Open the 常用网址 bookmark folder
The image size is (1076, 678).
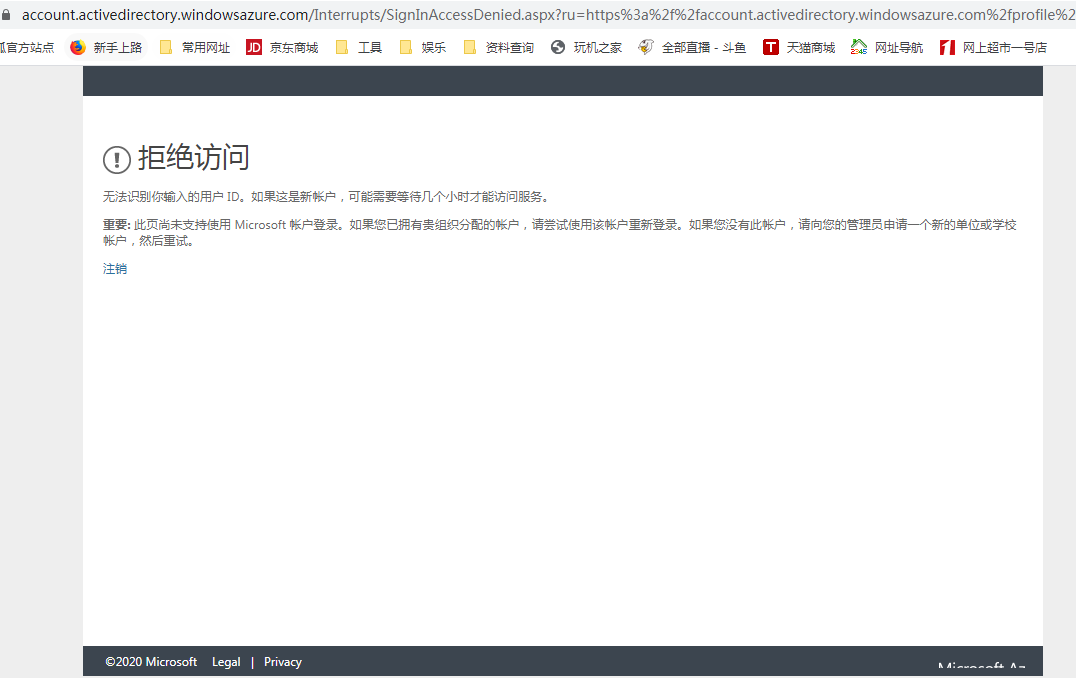[x=195, y=47]
